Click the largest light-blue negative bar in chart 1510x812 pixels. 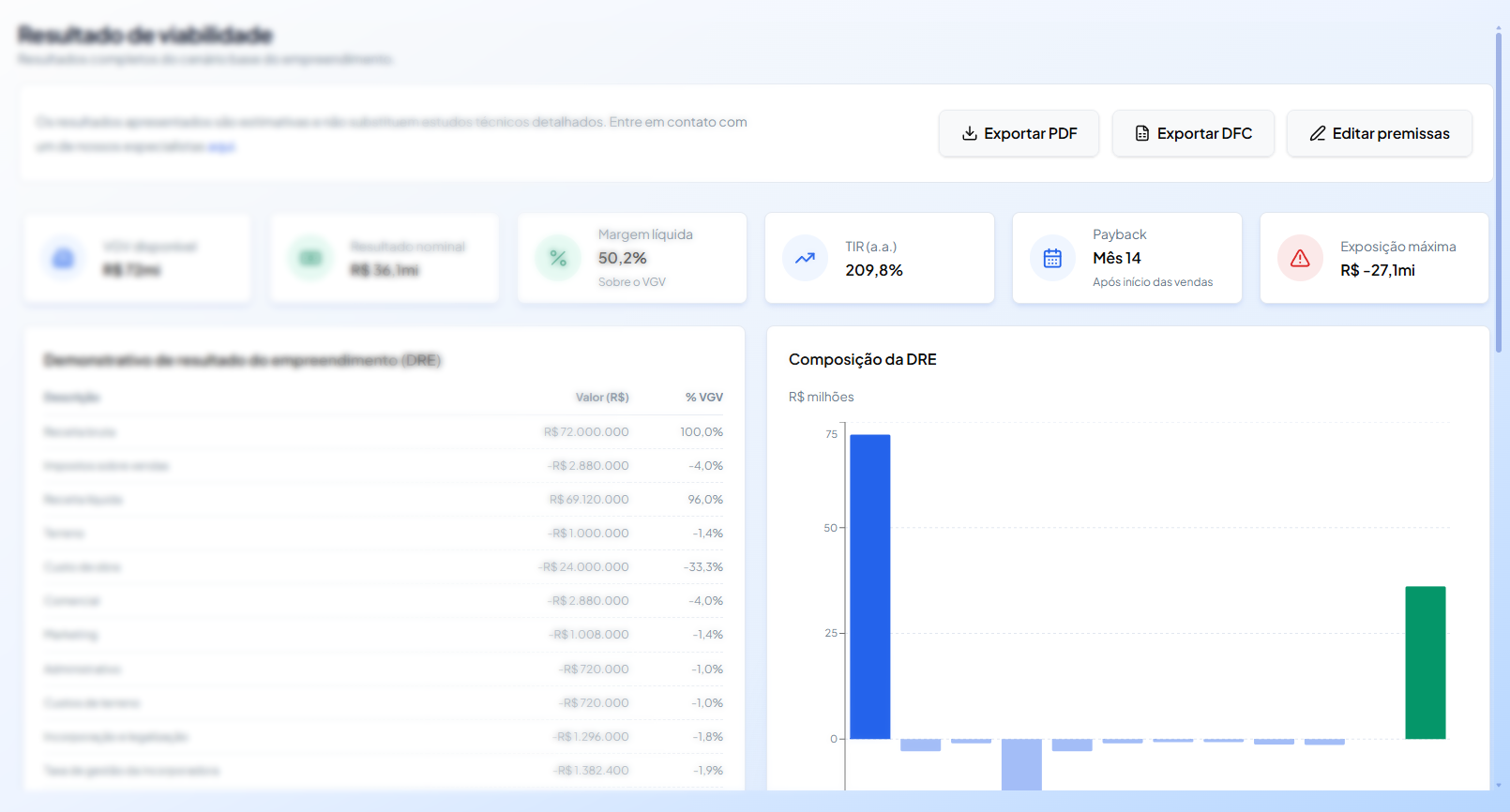click(x=1021, y=764)
